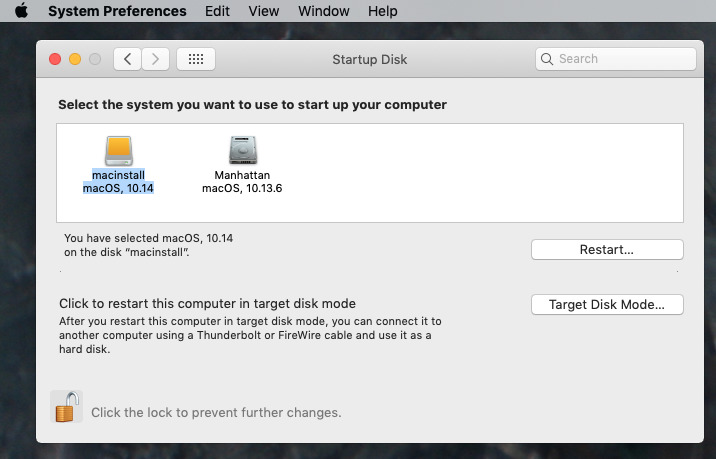Click the Target Disk Mode... button

tap(607, 305)
